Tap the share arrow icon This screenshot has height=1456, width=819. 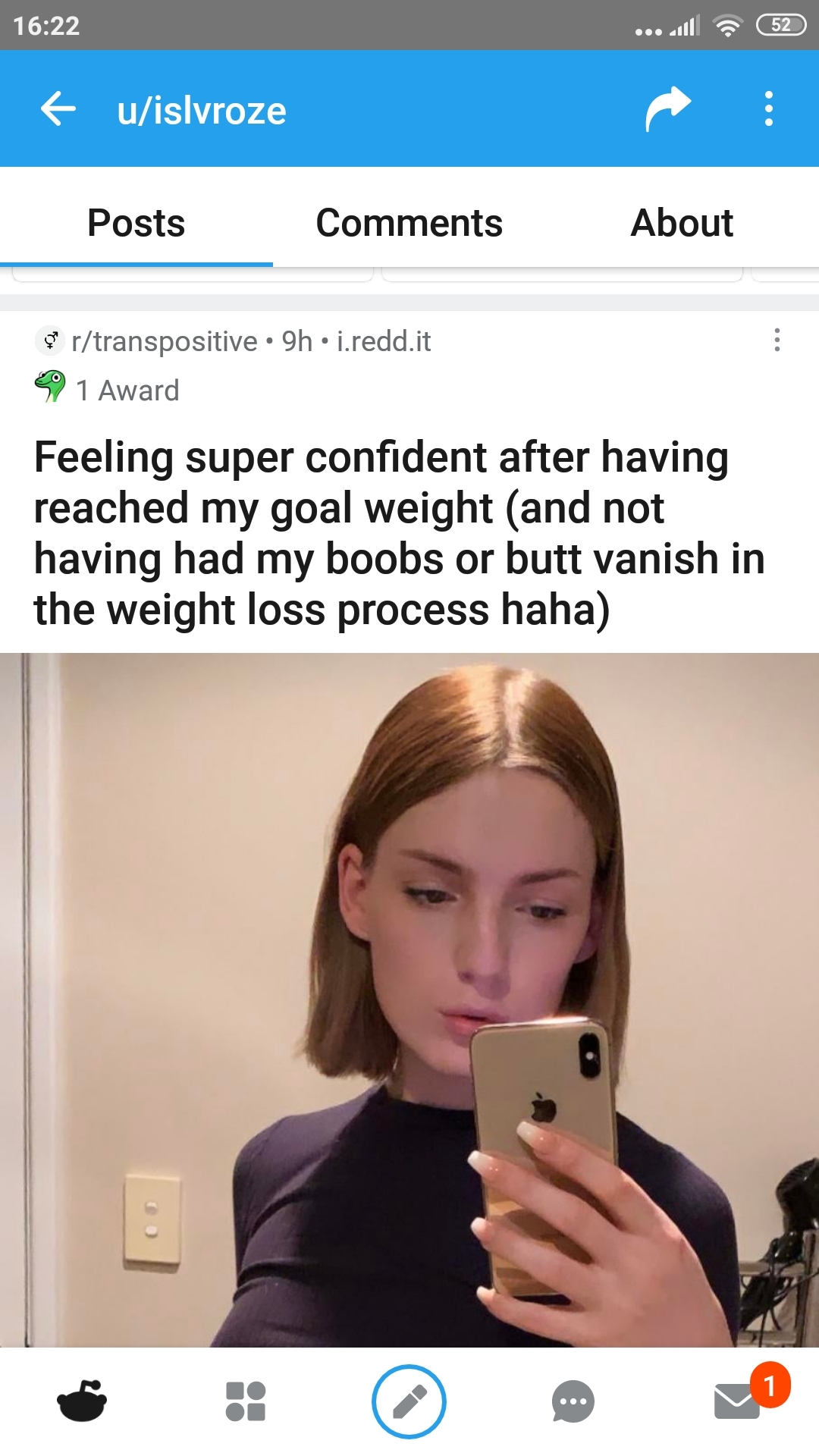pos(668,109)
